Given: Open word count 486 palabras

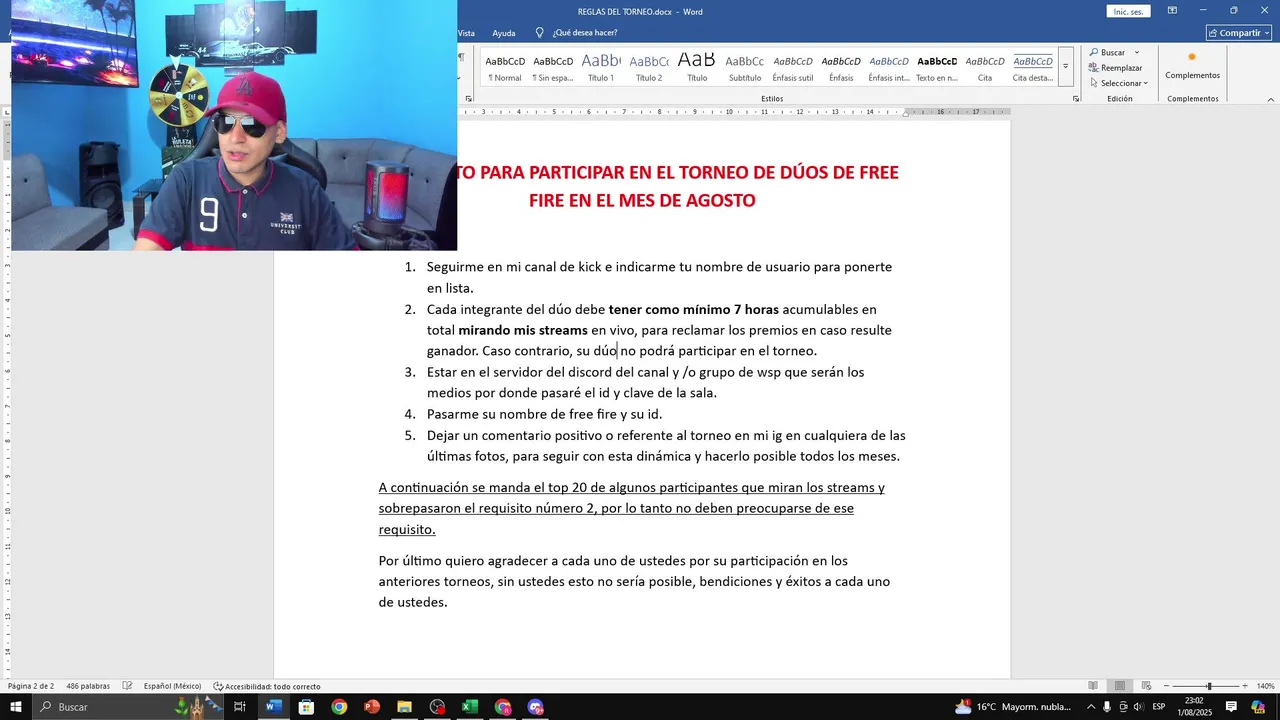Looking at the screenshot, I should coord(88,686).
